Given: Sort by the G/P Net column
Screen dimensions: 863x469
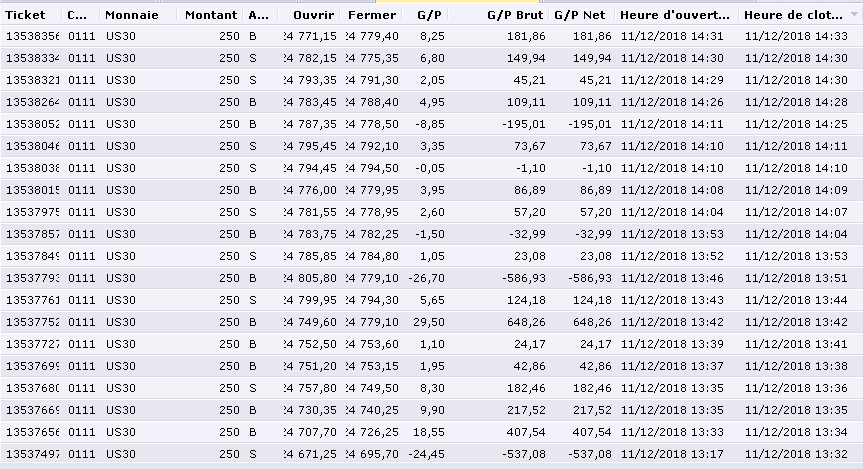Looking at the screenshot, I should 579,15.
